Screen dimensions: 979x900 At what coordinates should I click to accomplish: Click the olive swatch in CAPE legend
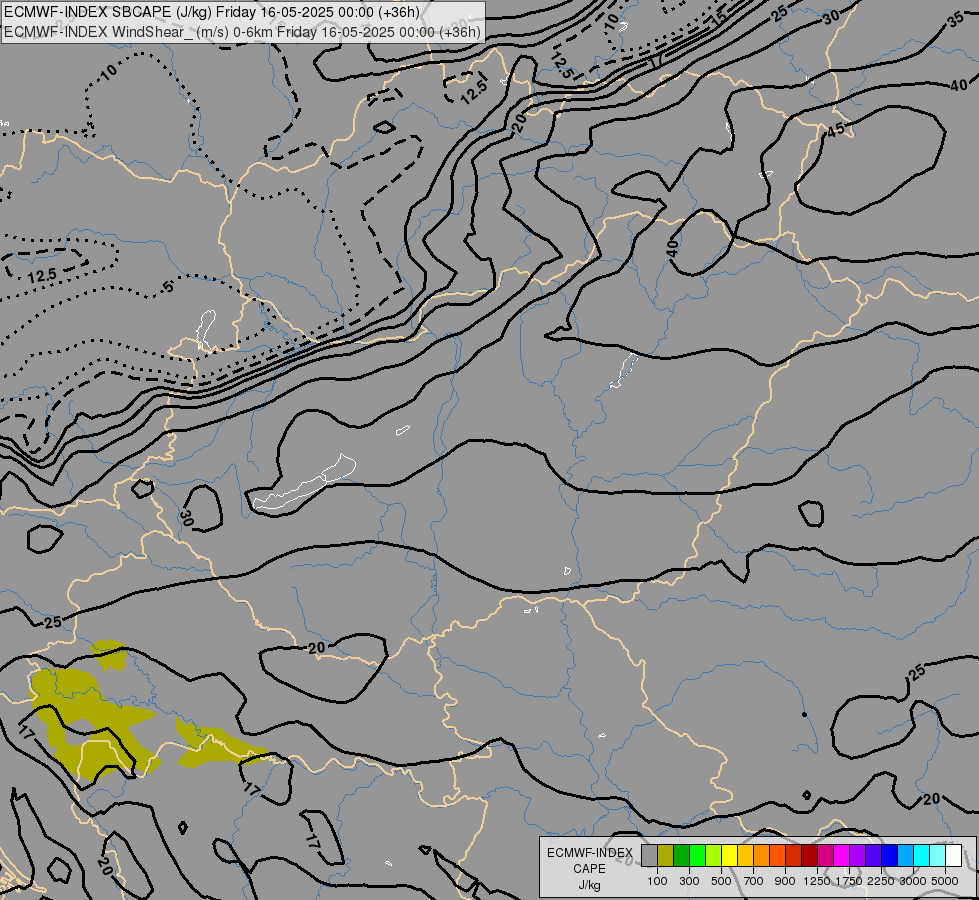click(666, 855)
